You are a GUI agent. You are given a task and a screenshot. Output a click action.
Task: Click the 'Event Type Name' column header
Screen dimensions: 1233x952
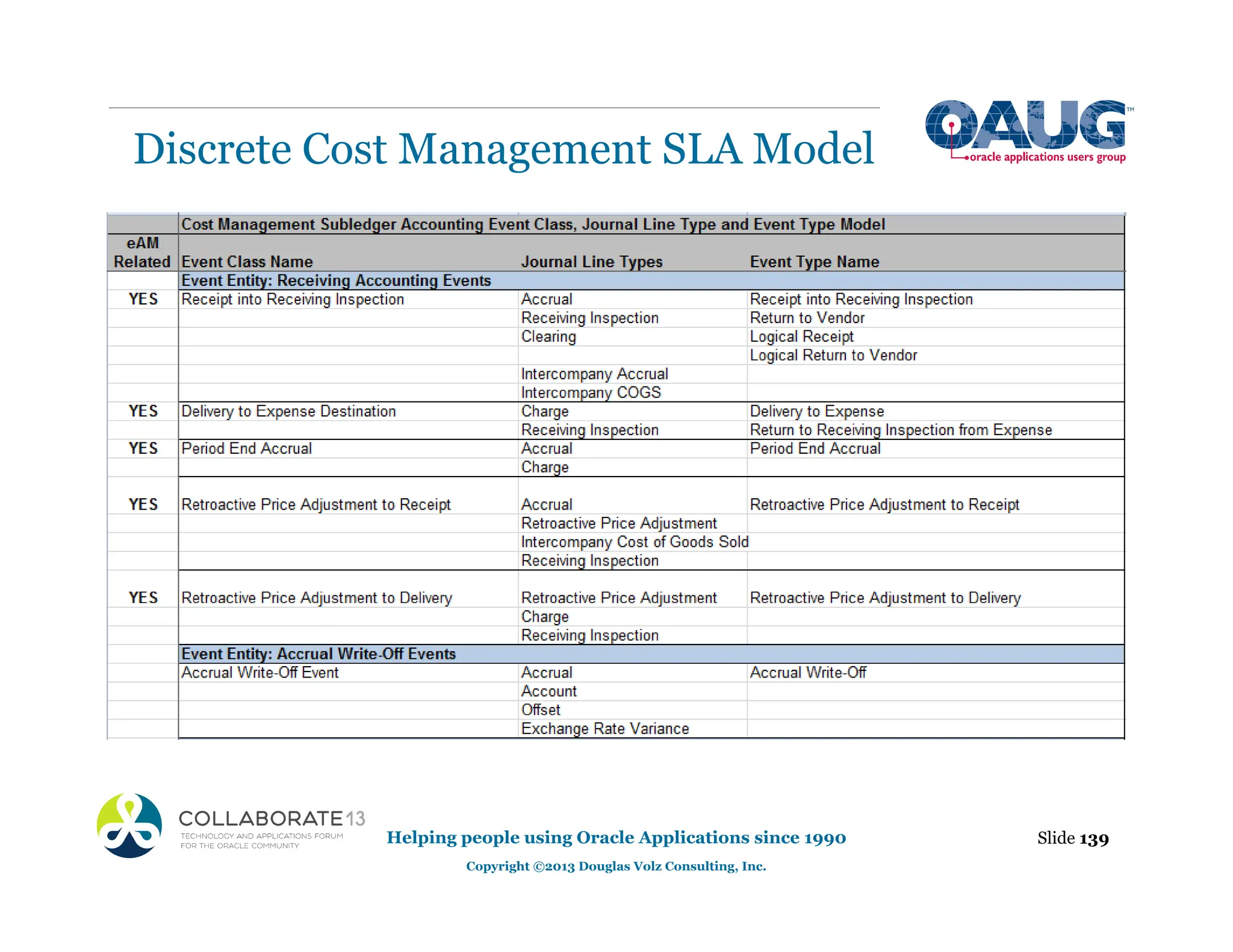815,262
